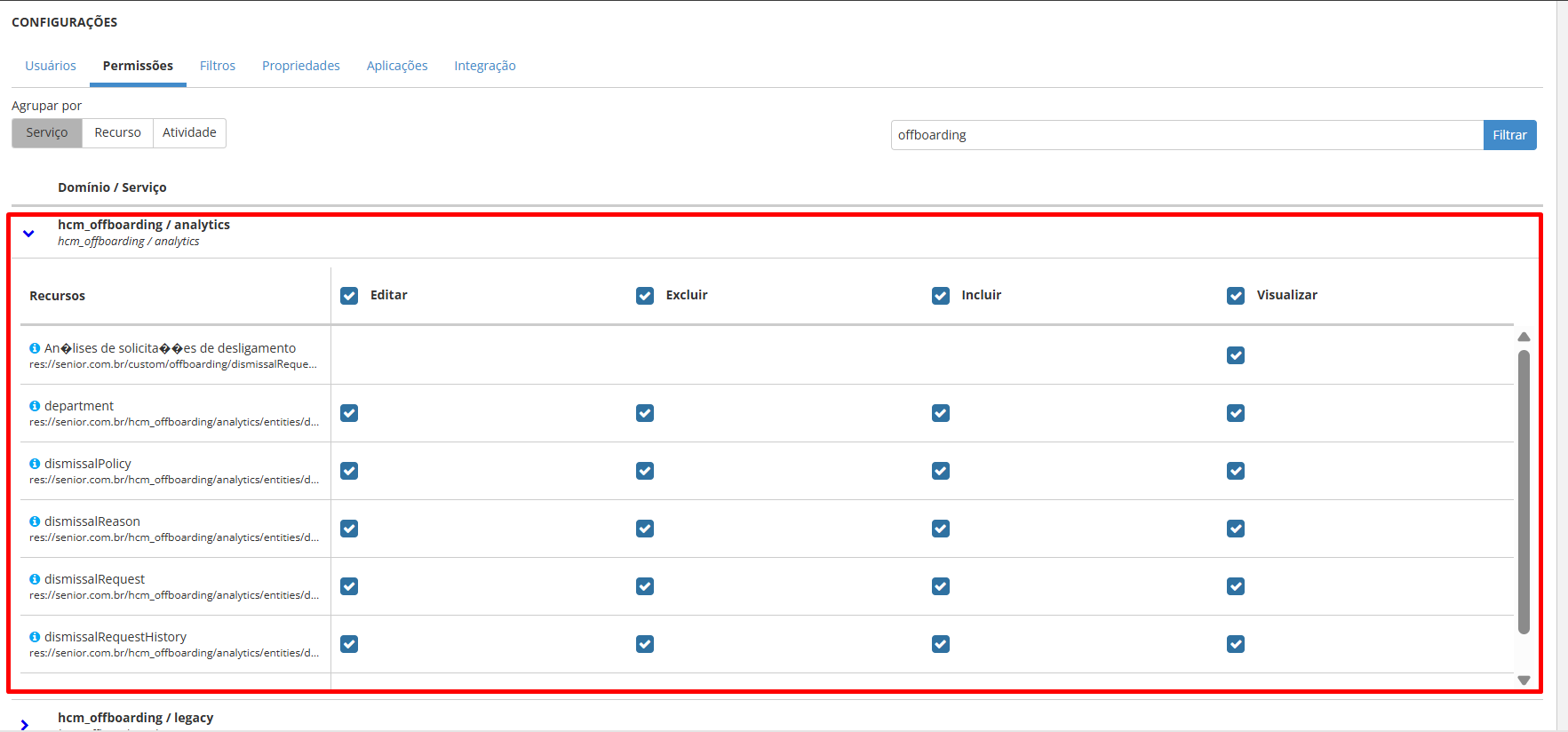The width and height of the screenshot is (1568, 732).
Task: Click the department resource name
Action: tap(79, 406)
